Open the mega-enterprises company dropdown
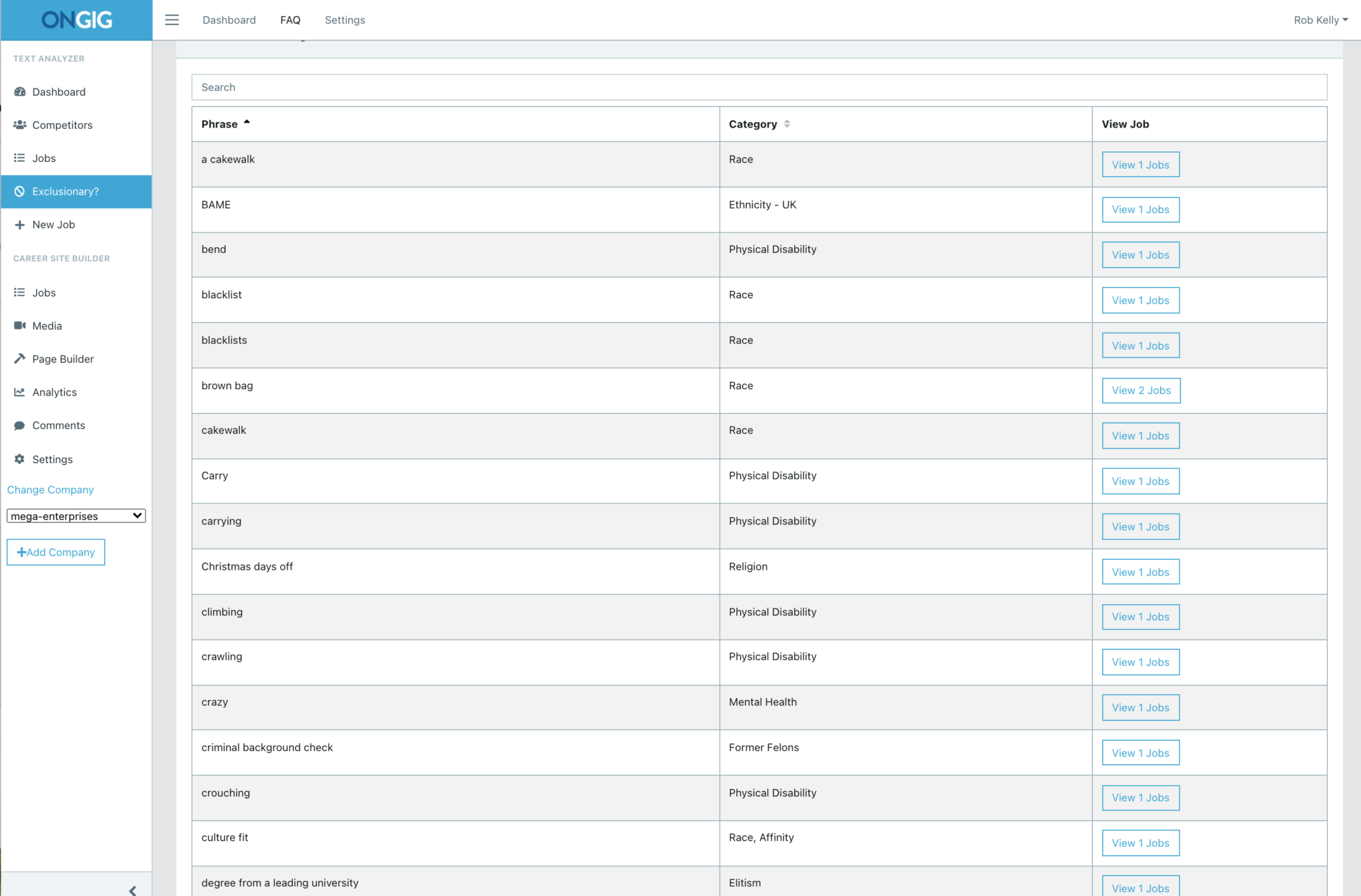This screenshot has height=896, width=1361. 76,516
